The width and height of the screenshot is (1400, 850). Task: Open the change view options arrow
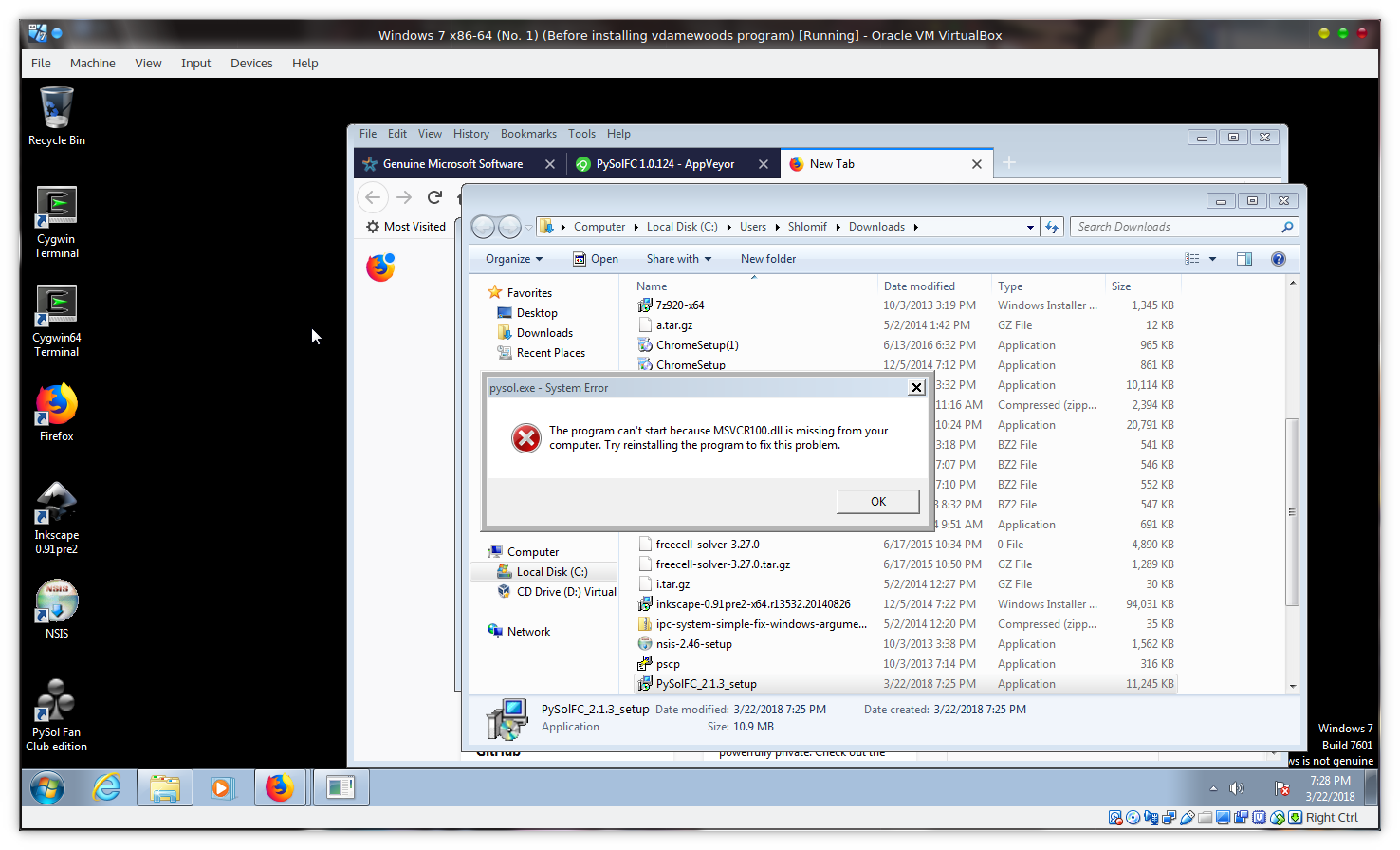(1212, 259)
